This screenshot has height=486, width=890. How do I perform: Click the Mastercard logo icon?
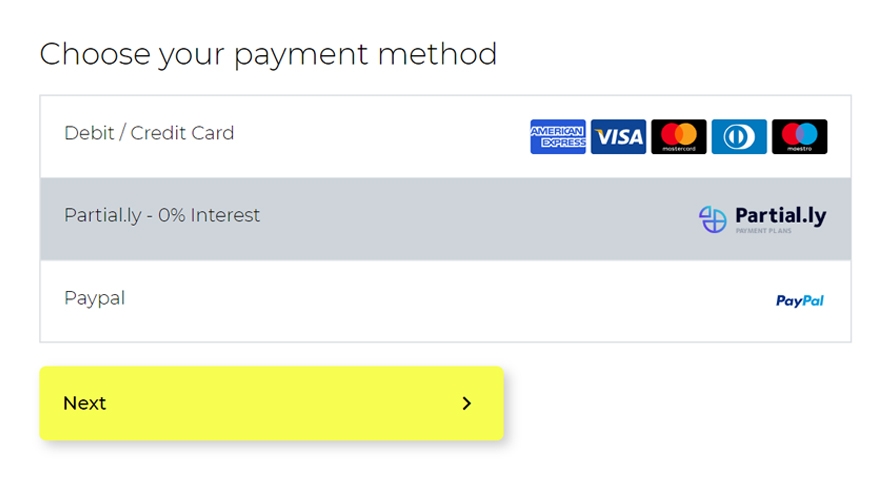[x=678, y=137]
